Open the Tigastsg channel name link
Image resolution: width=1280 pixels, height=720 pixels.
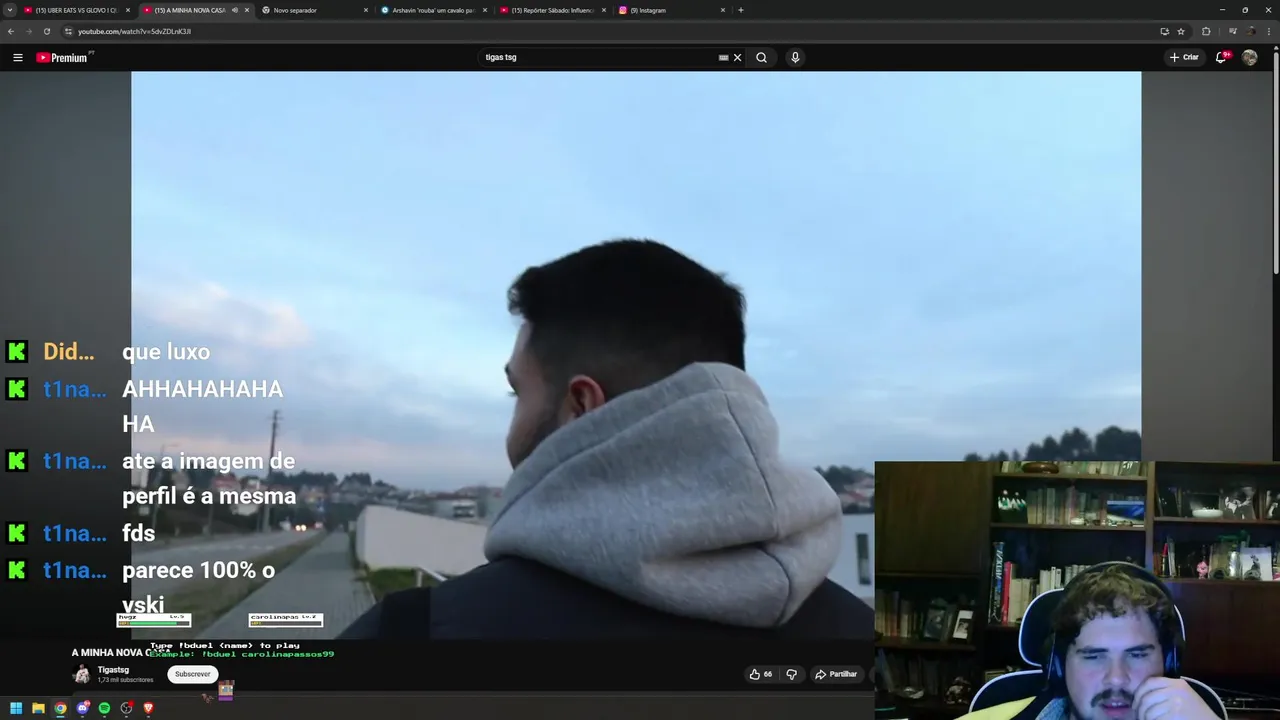(x=113, y=670)
